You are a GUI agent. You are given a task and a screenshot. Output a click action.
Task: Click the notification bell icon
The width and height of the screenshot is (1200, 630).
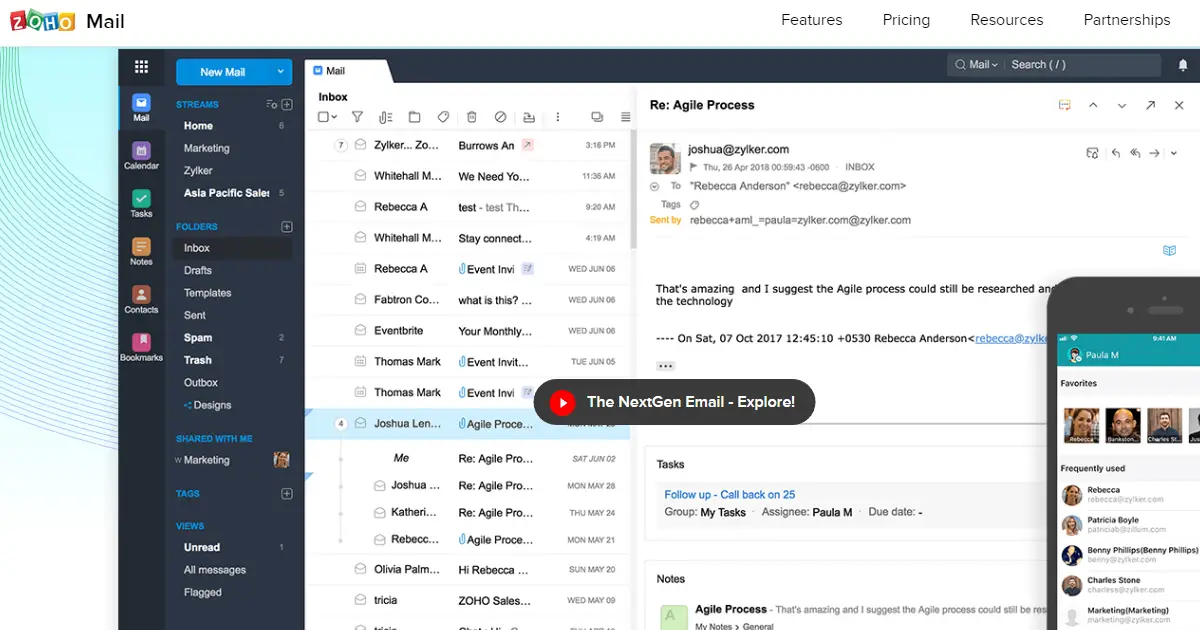pos(1183,65)
